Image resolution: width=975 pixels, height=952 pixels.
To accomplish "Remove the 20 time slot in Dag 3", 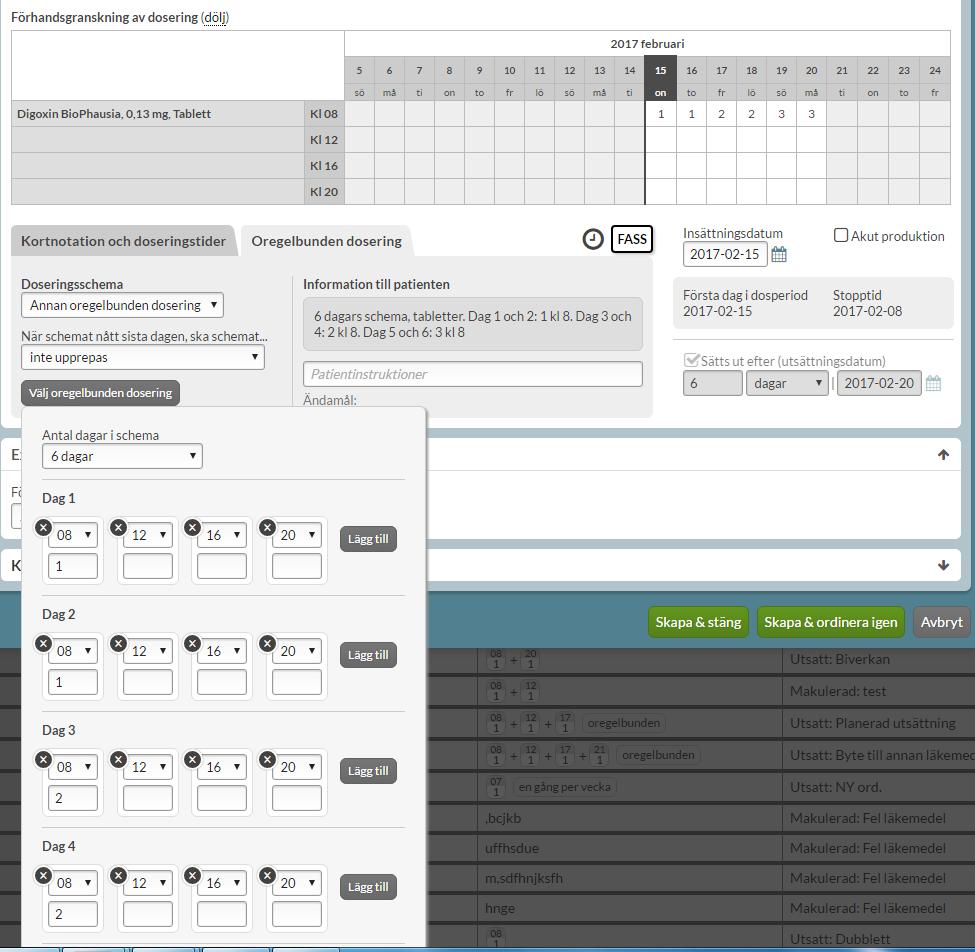I will 267,759.
